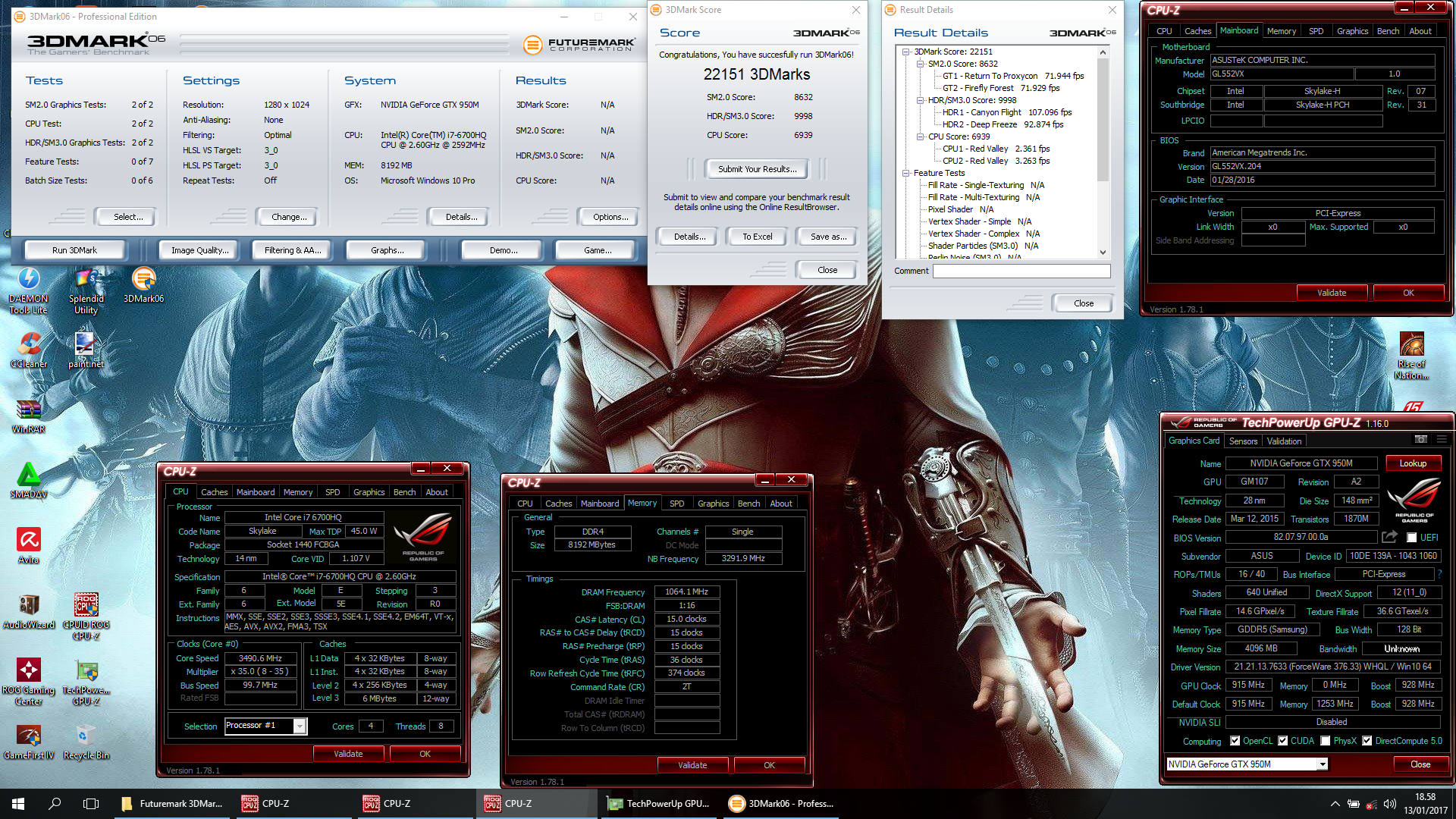This screenshot has height=819, width=1456.
Task: Open WinRAR desktop icon
Action: point(29,416)
